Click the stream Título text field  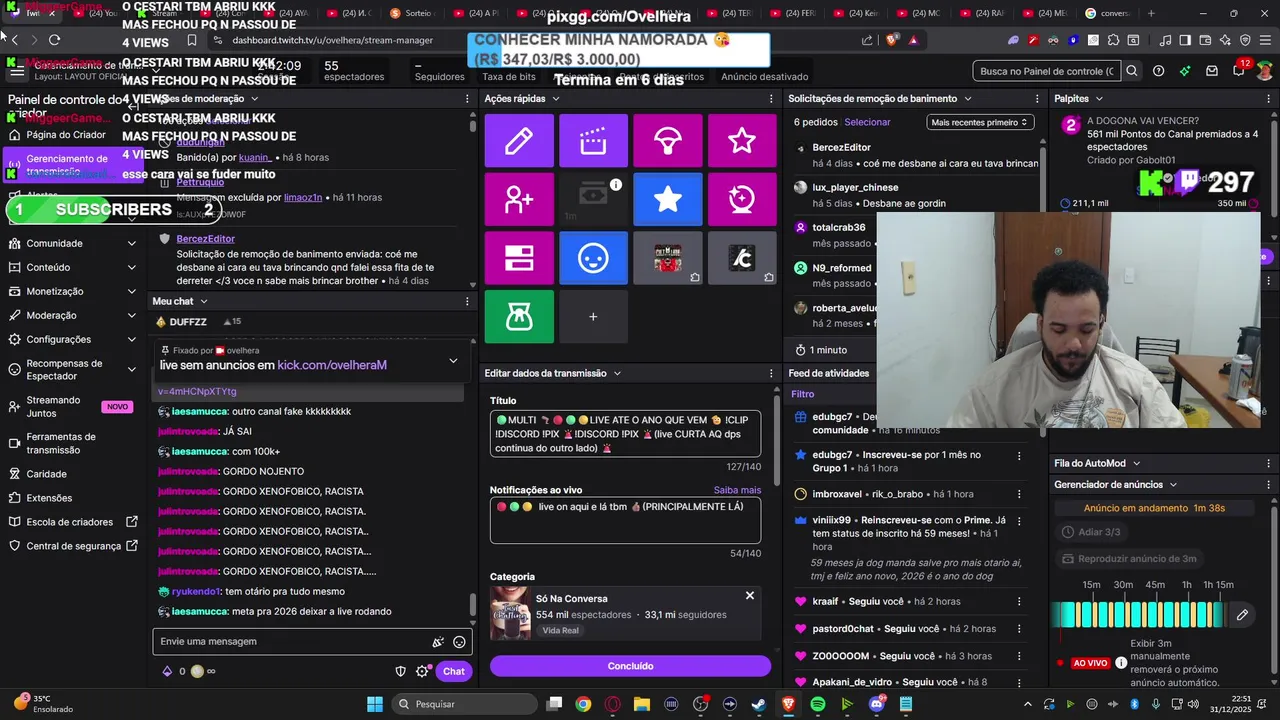pyautogui.click(x=625, y=434)
